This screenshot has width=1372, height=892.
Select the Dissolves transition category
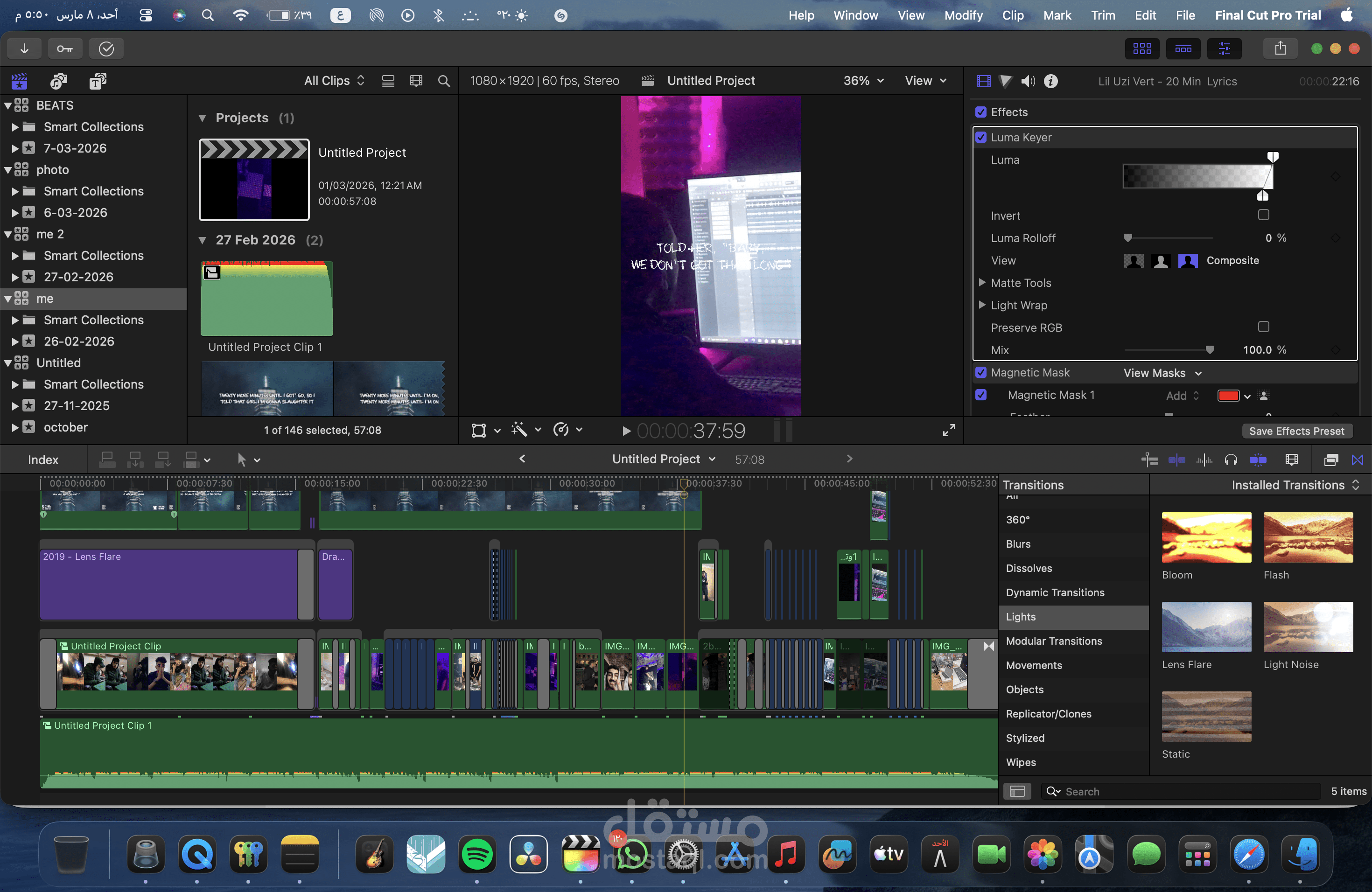pos(1029,568)
